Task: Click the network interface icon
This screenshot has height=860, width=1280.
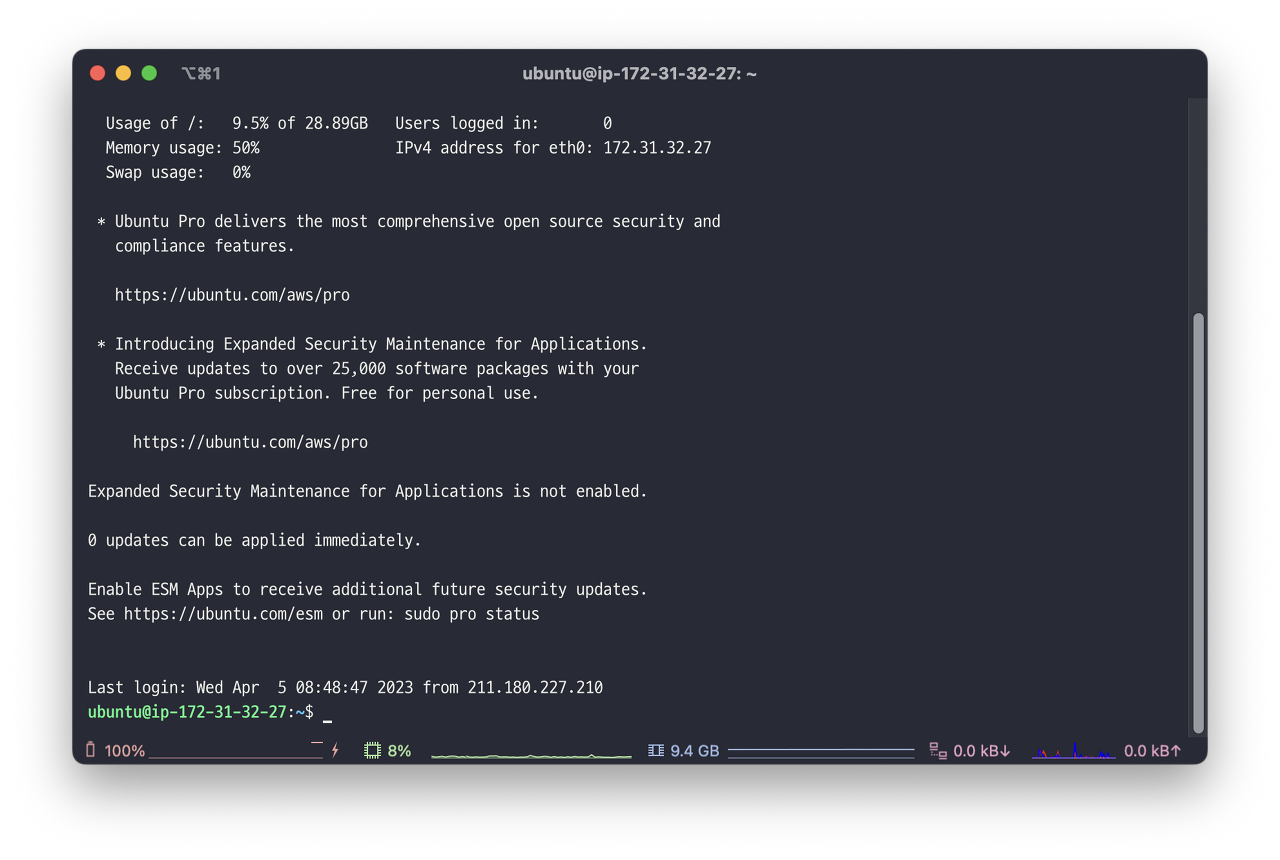Action: 938,750
